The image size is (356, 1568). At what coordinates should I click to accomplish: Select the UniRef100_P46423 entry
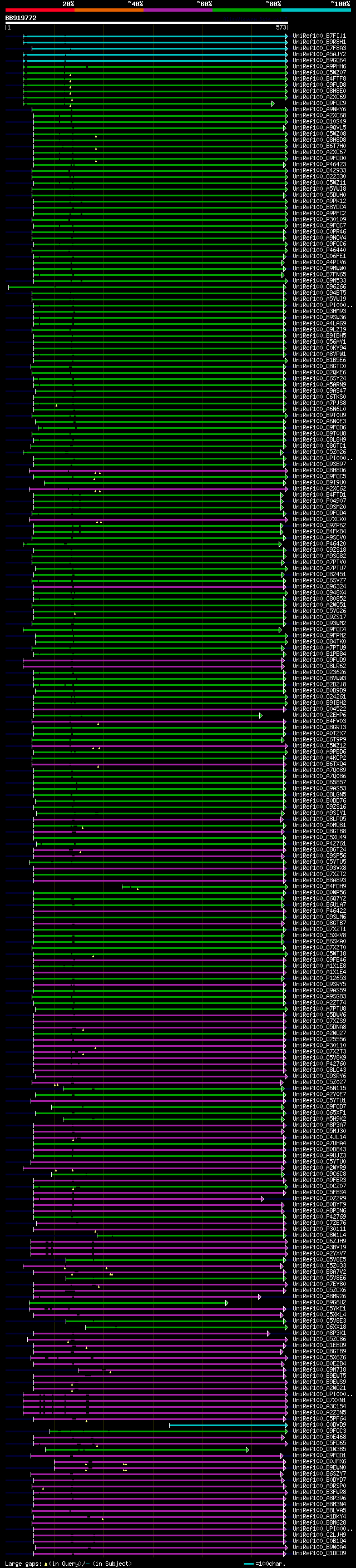pyautogui.click(x=319, y=164)
